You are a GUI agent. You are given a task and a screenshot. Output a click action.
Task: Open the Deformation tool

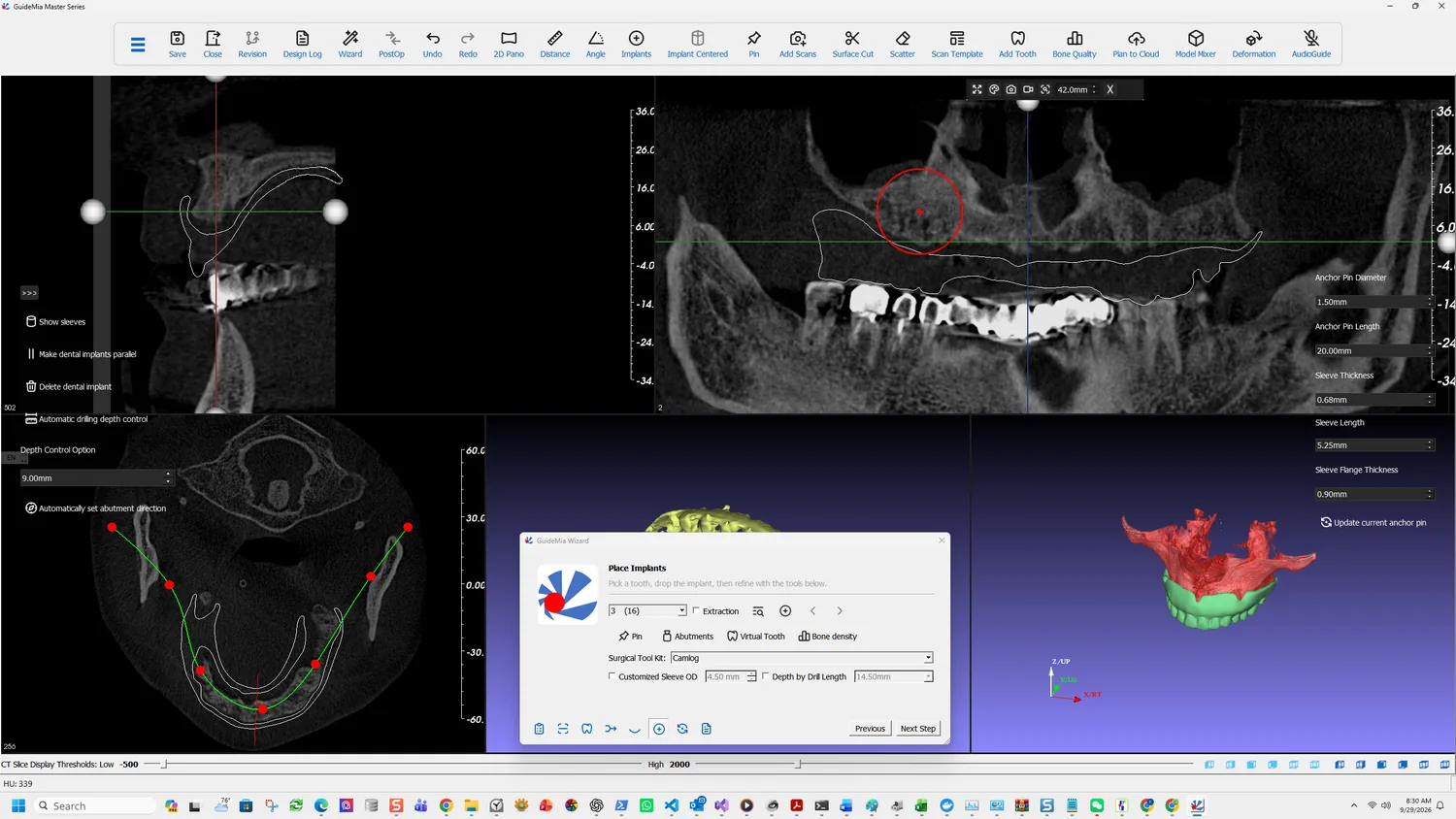pyautogui.click(x=1254, y=44)
